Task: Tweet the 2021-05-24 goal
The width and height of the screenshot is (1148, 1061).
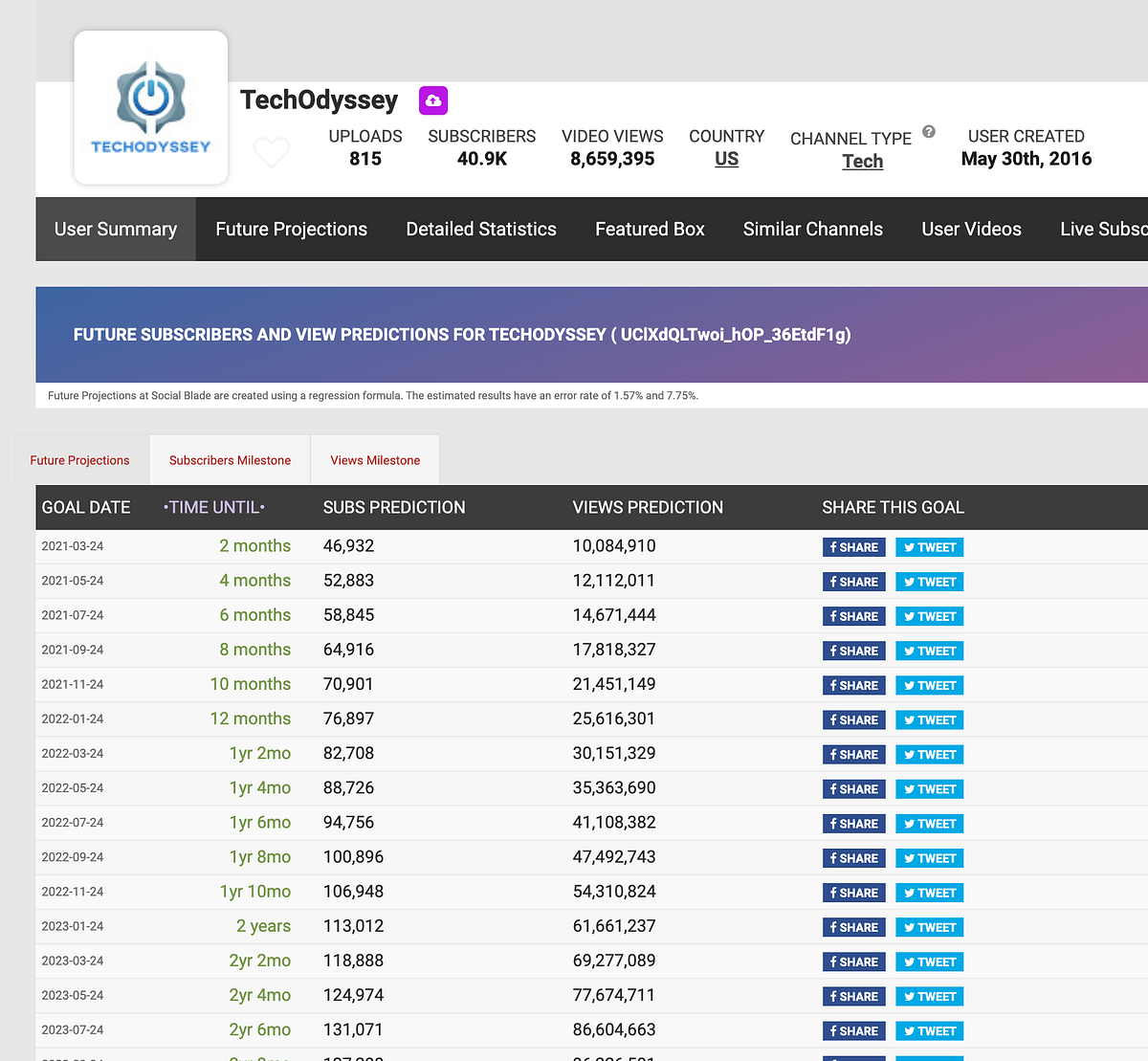Action: (930, 582)
